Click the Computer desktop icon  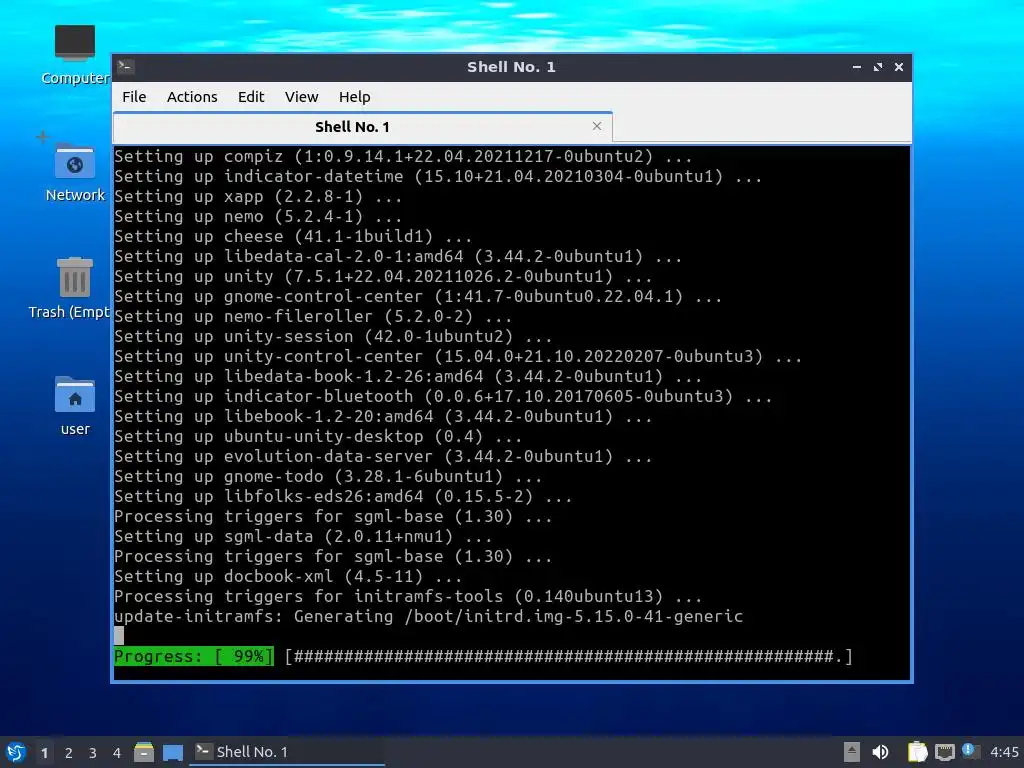74,54
